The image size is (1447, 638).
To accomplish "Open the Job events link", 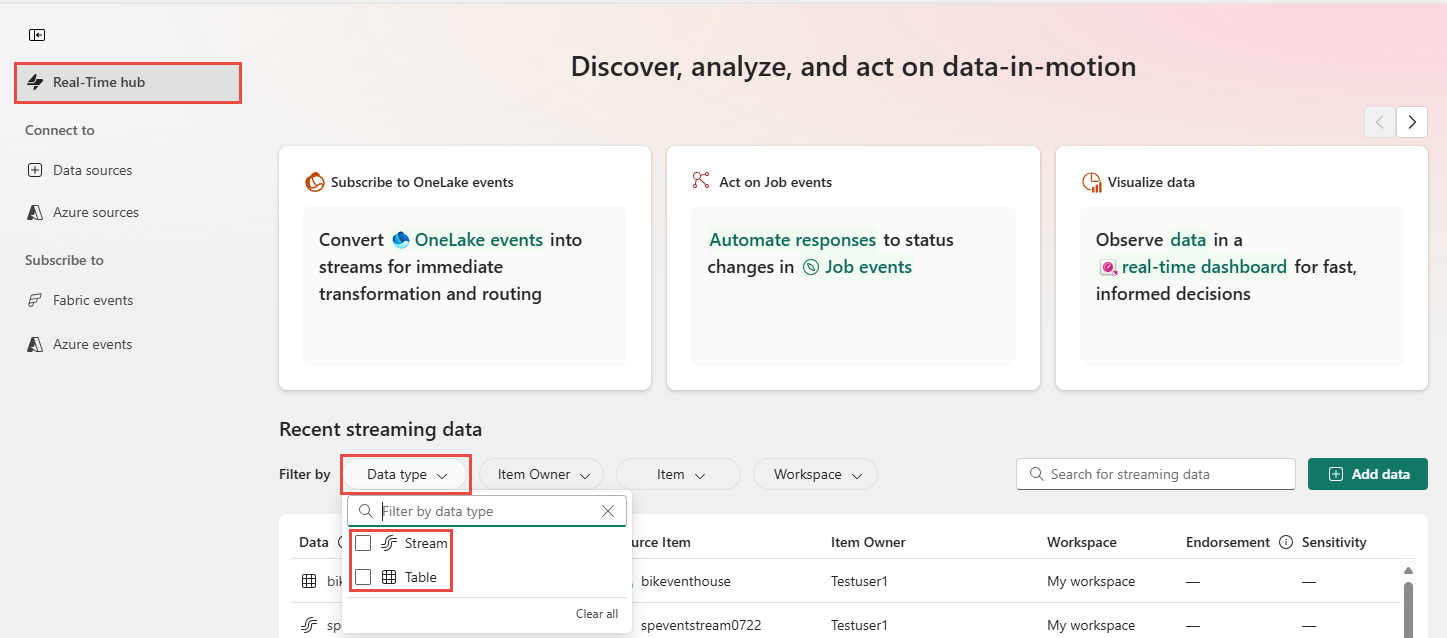I will coord(868,267).
